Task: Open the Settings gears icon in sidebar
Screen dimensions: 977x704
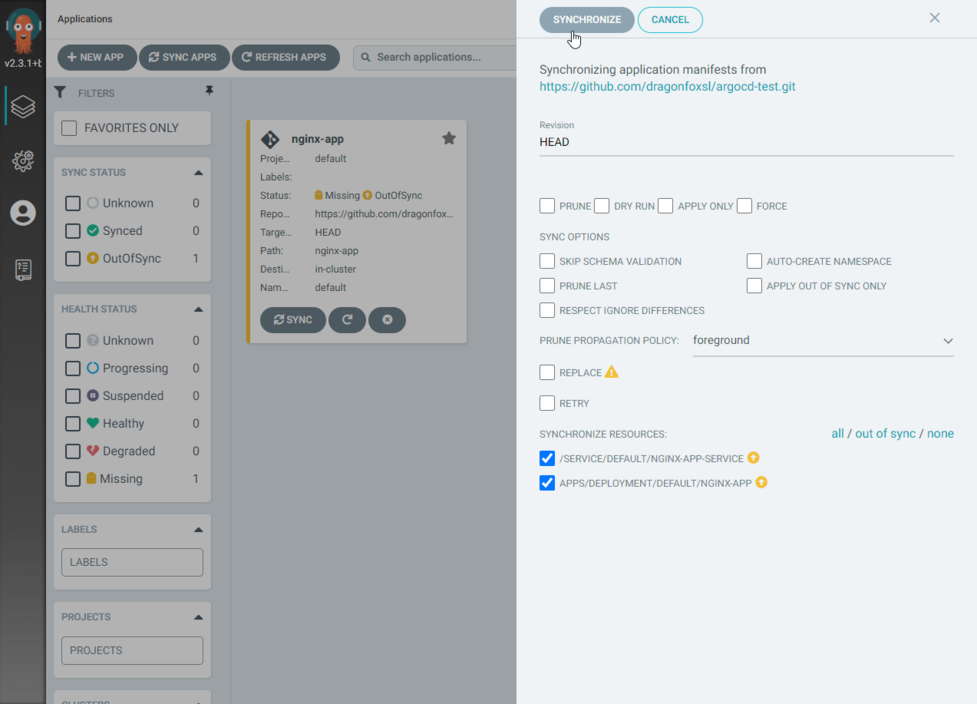Action: click(23, 160)
